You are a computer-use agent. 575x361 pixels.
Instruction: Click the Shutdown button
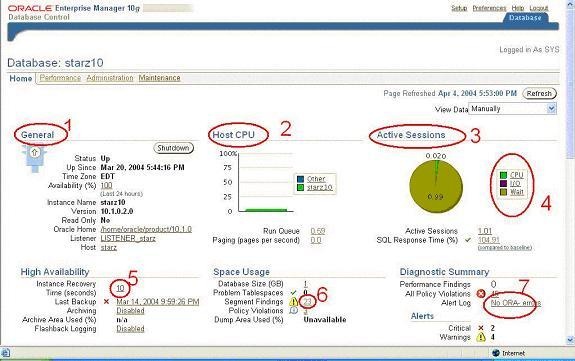[x=173, y=148]
